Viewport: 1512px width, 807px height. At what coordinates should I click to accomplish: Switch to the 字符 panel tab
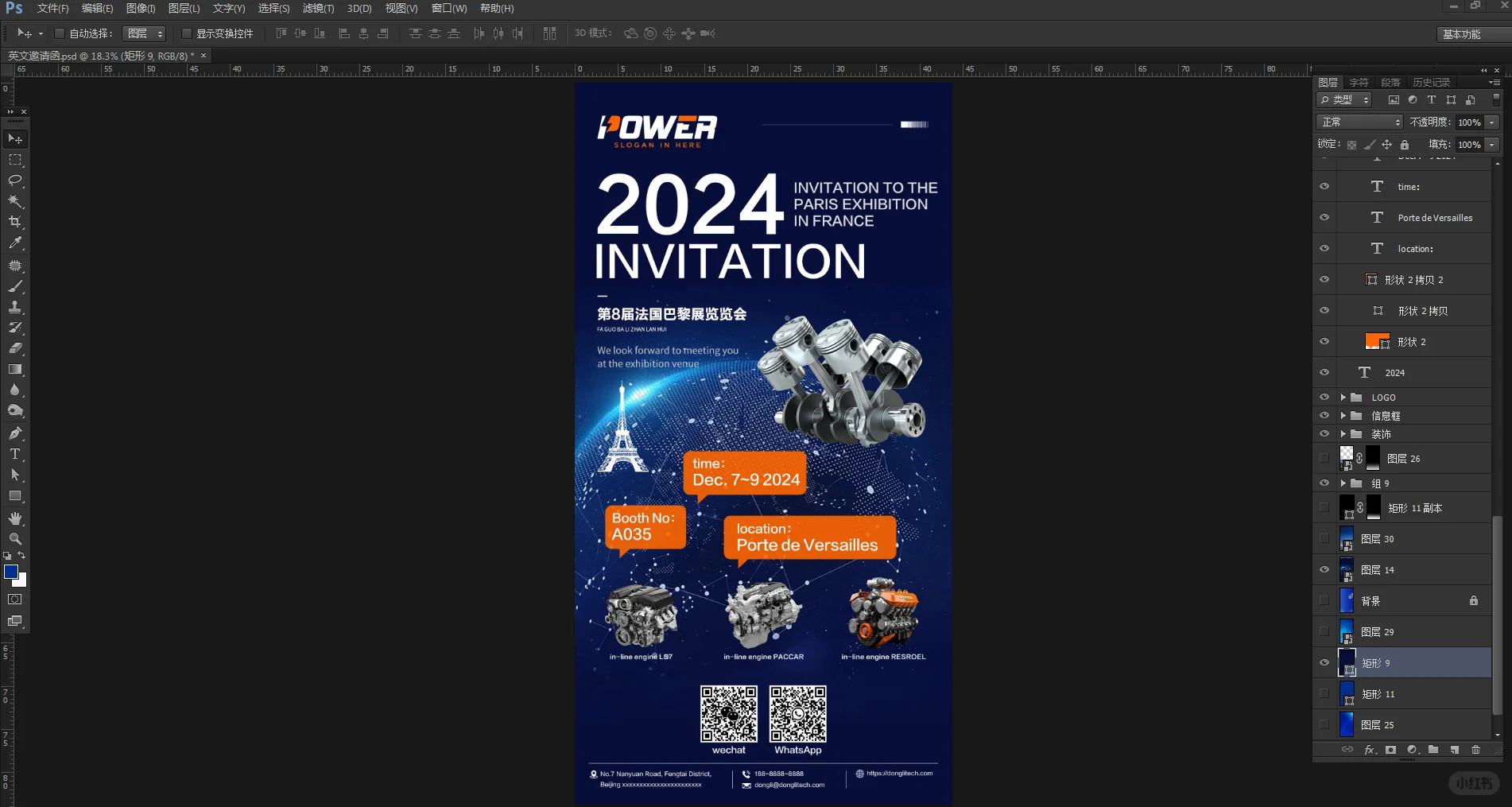tap(1359, 83)
